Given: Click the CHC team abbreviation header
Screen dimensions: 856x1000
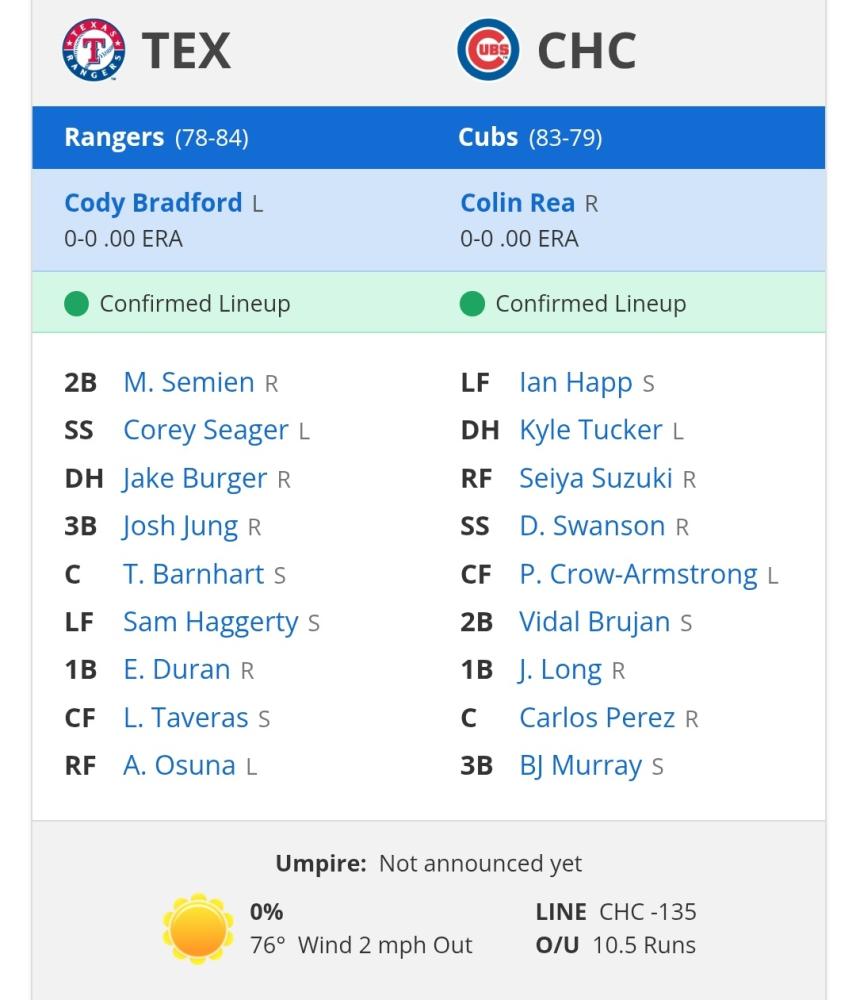Looking at the screenshot, I should click(x=587, y=50).
